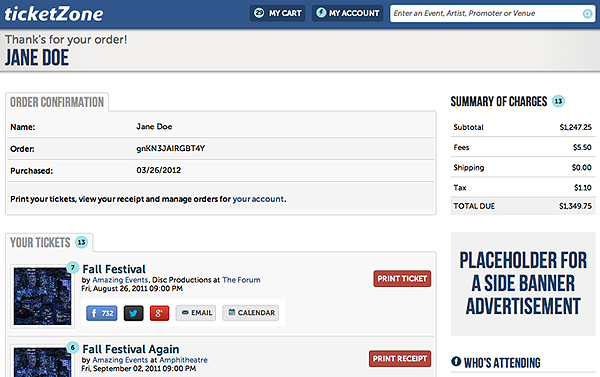Open Amazing Events link under Fall Festival

coord(120,280)
